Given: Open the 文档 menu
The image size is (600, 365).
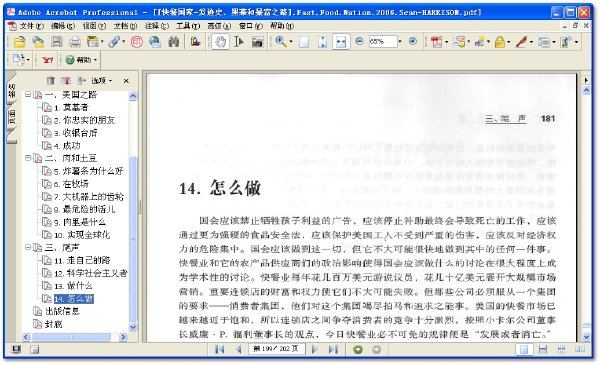Looking at the screenshot, I should click(x=125, y=26).
